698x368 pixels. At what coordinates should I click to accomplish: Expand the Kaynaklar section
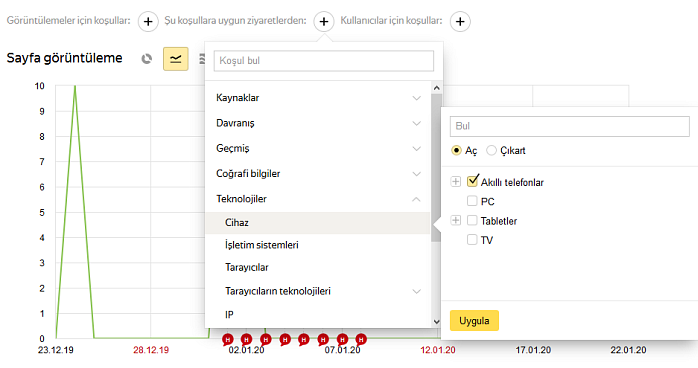[318, 98]
